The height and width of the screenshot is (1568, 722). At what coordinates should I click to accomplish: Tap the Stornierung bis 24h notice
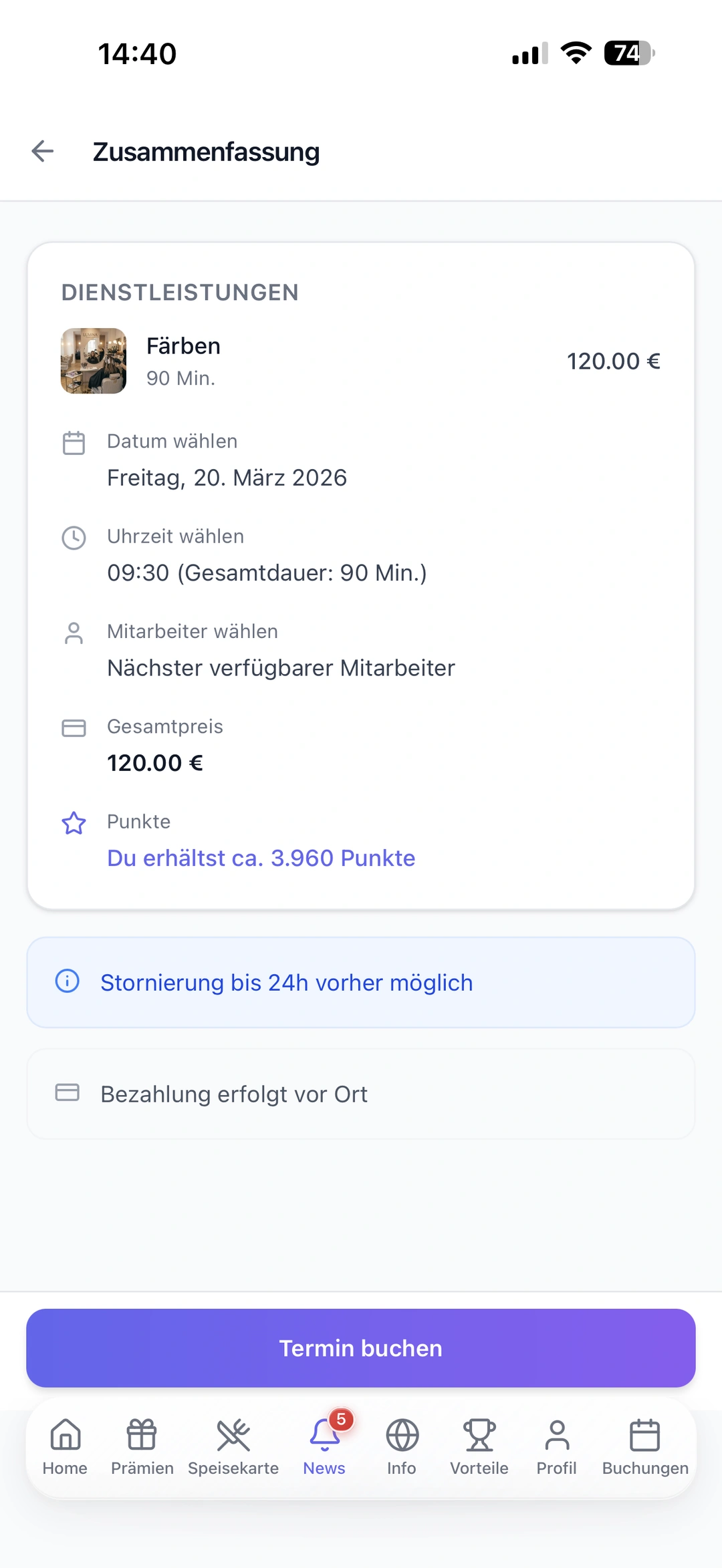click(287, 983)
